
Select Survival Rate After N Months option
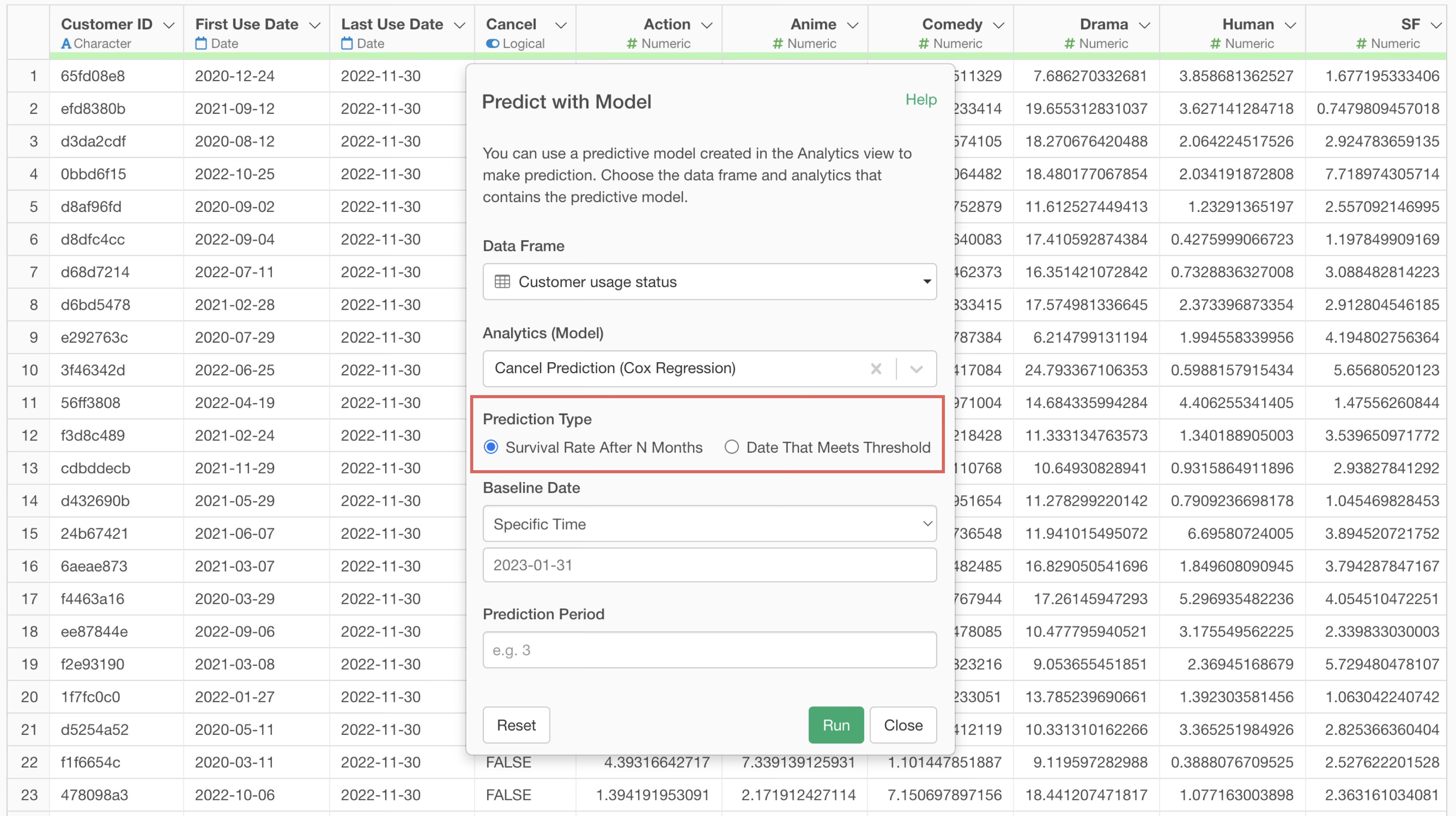pyautogui.click(x=491, y=447)
